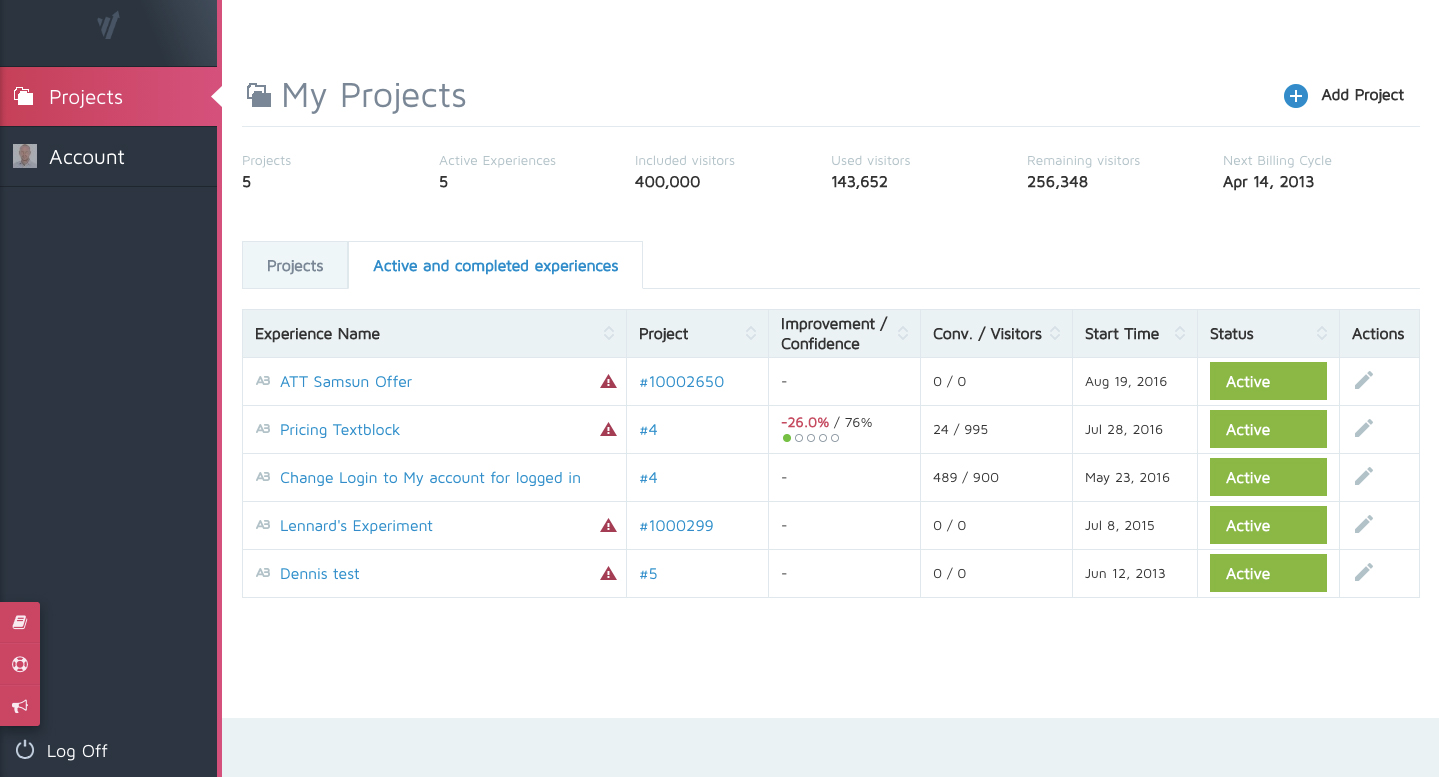The width and height of the screenshot is (1439, 777).
Task: Open Lennard's Experiment experience
Action: pos(356,526)
